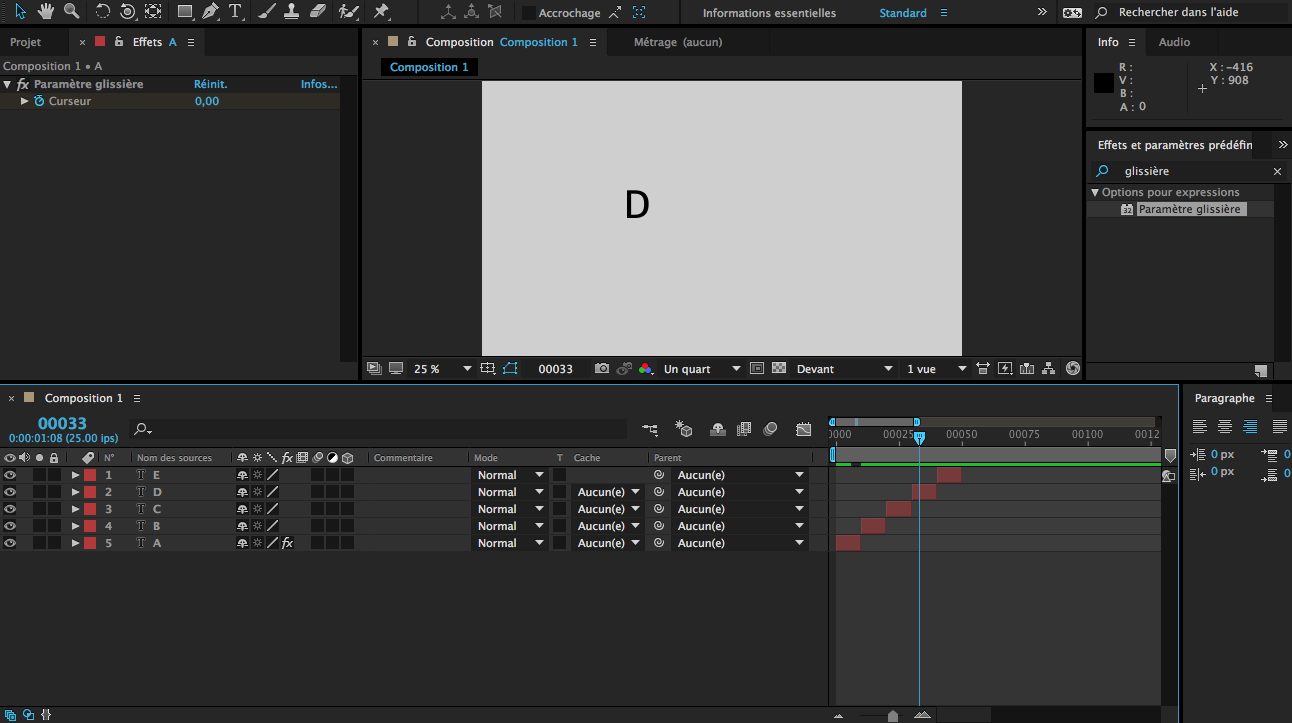Open the RGB channel display icon
This screenshot has height=723, width=1292.
click(x=645, y=369)
